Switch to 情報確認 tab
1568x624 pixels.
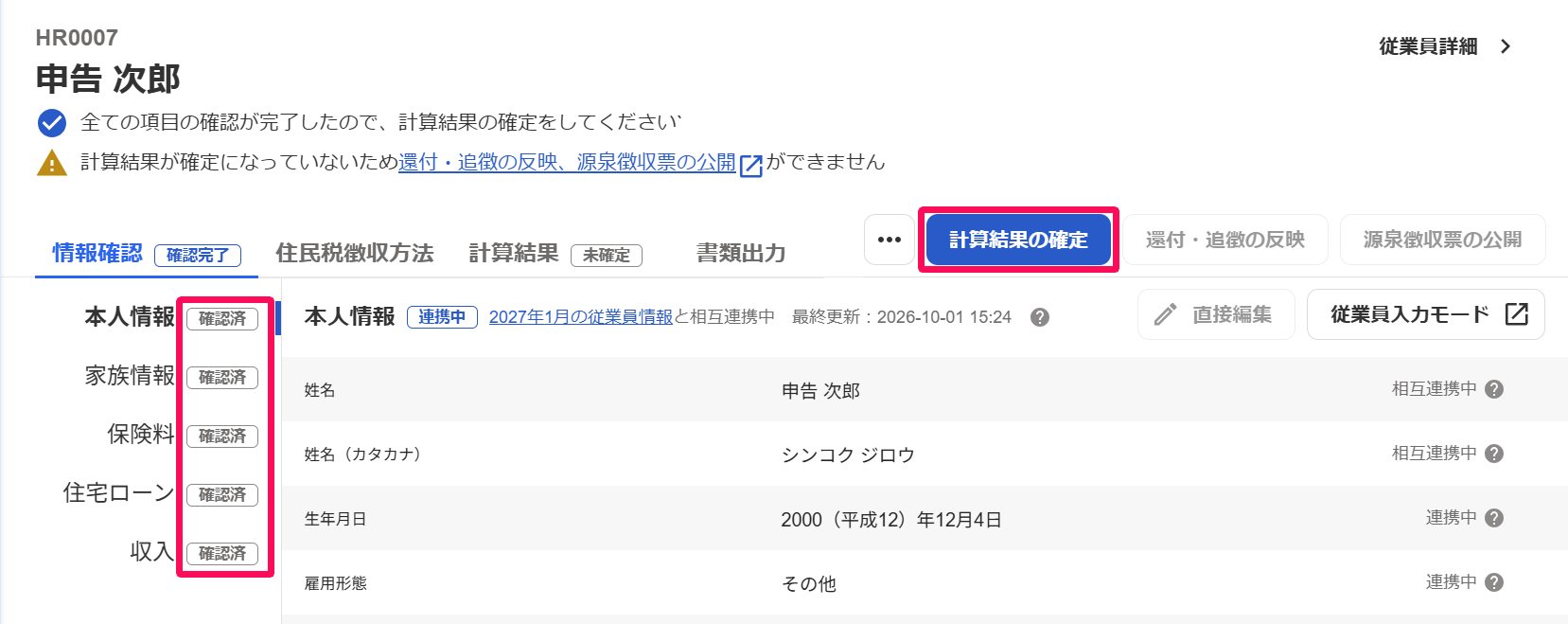pyautogui.click(x=97, y=254)
